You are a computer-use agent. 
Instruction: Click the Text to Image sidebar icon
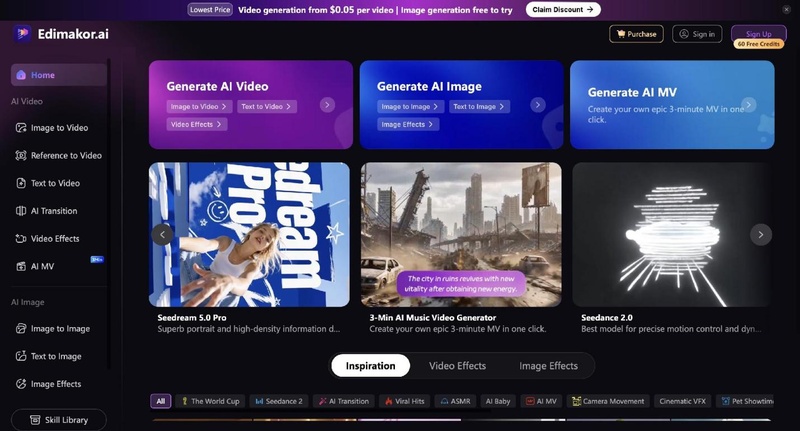coord(21,356)
